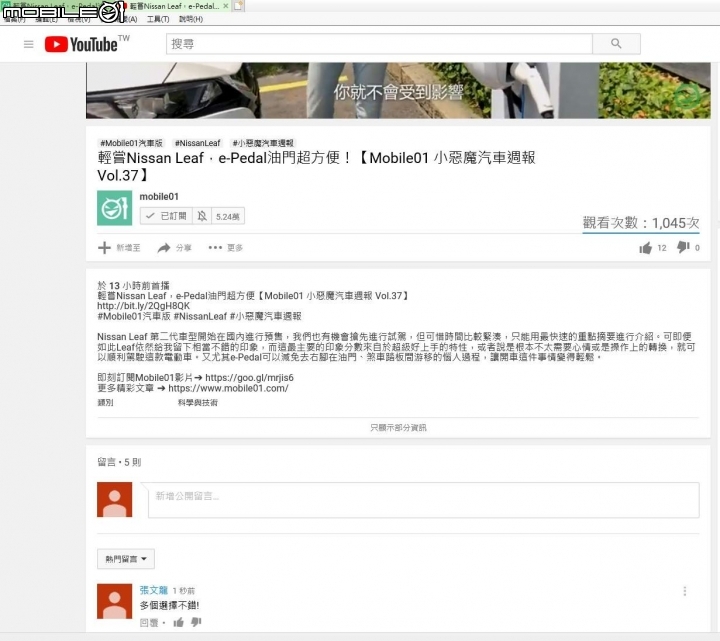Click the 1 秒前 comment timestamp
This screenshot has width=720, height=641.
pos(184,591)
